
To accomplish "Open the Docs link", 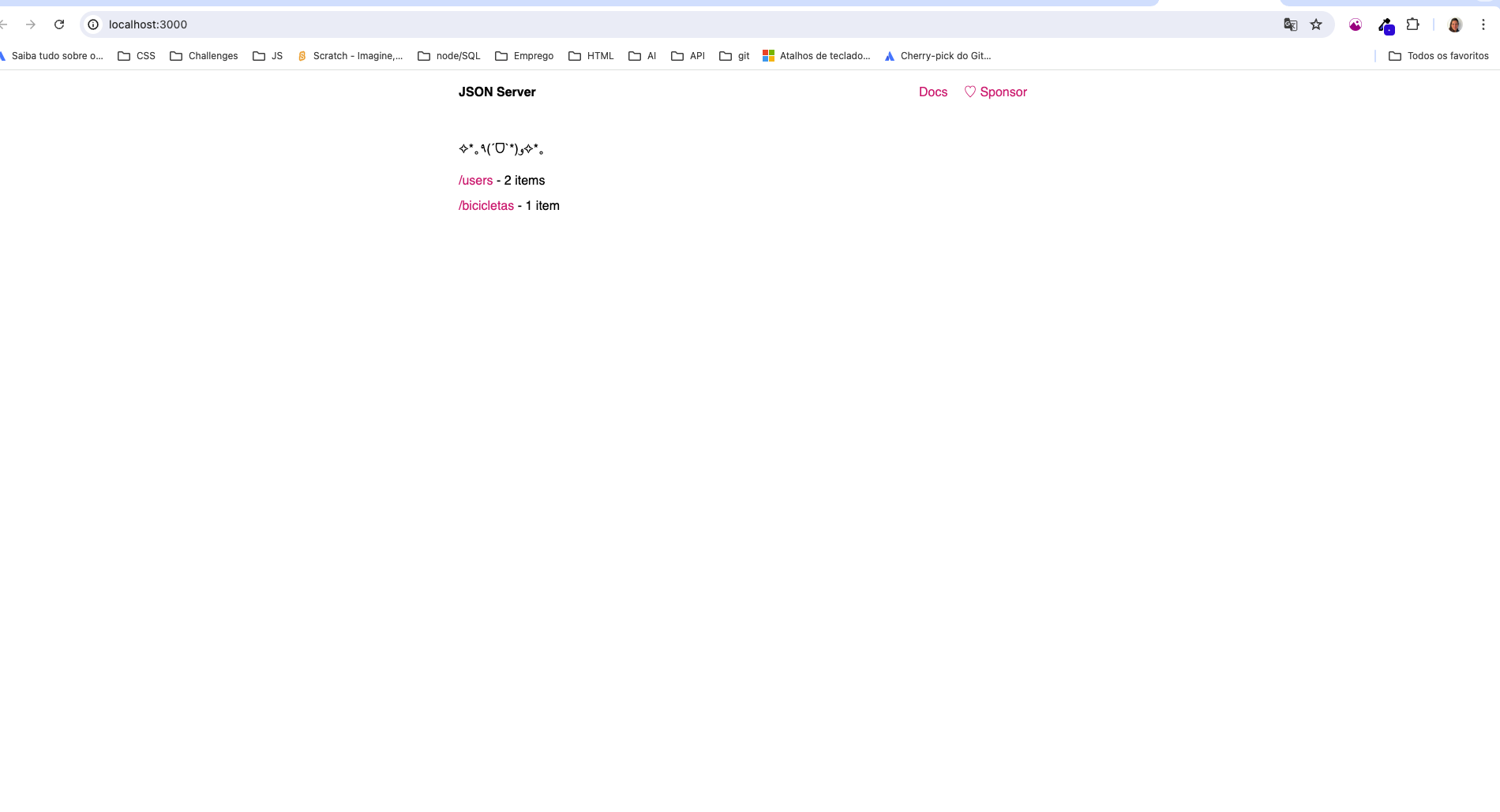I will [932, 92].
